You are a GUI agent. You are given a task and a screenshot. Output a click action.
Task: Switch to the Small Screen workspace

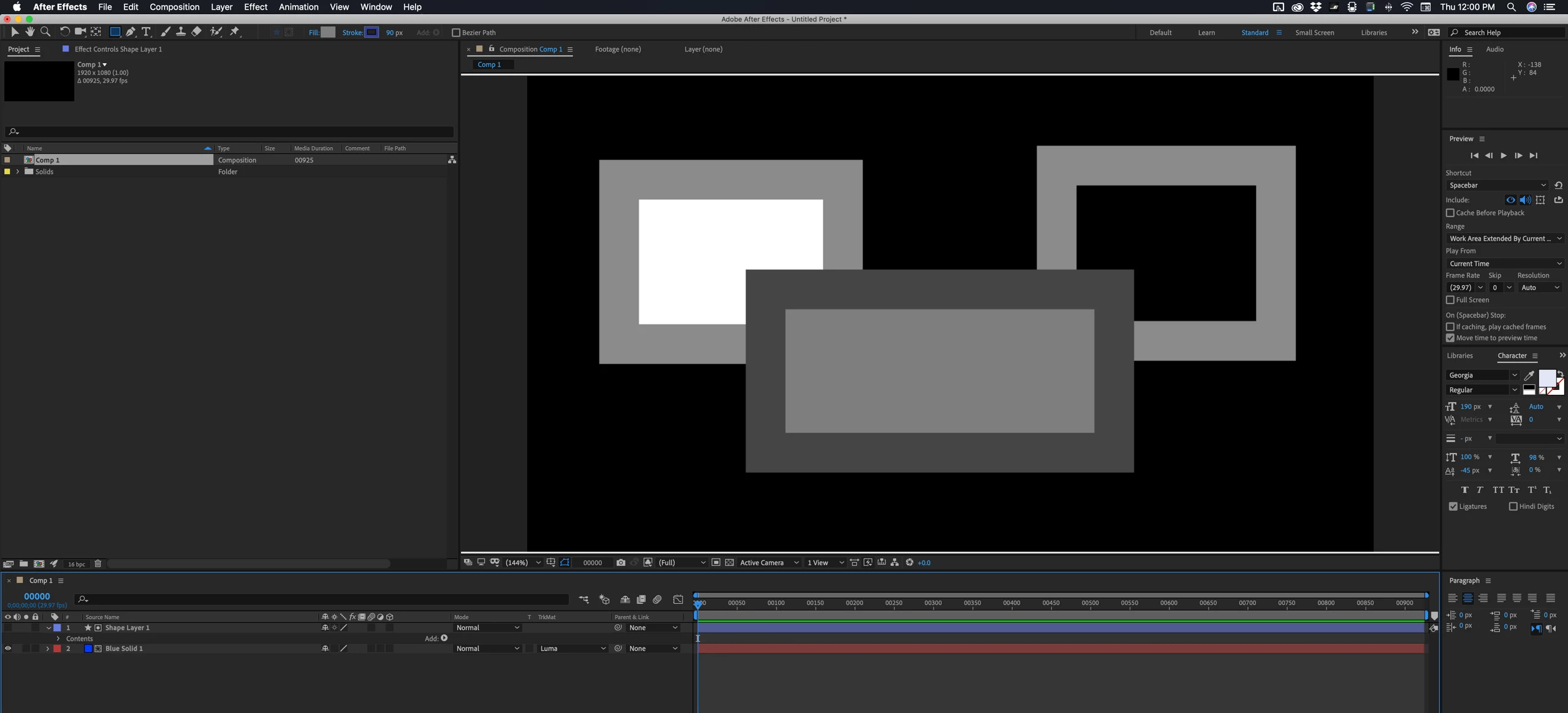coord(1314,32)
